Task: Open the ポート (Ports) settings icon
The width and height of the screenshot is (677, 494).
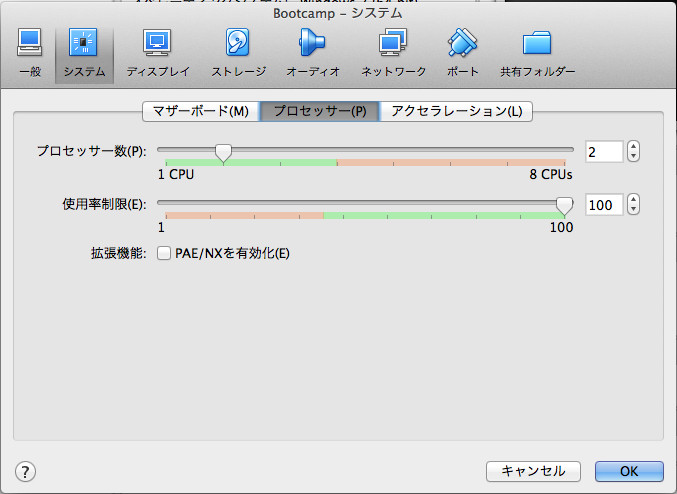Action: [462, 53]
